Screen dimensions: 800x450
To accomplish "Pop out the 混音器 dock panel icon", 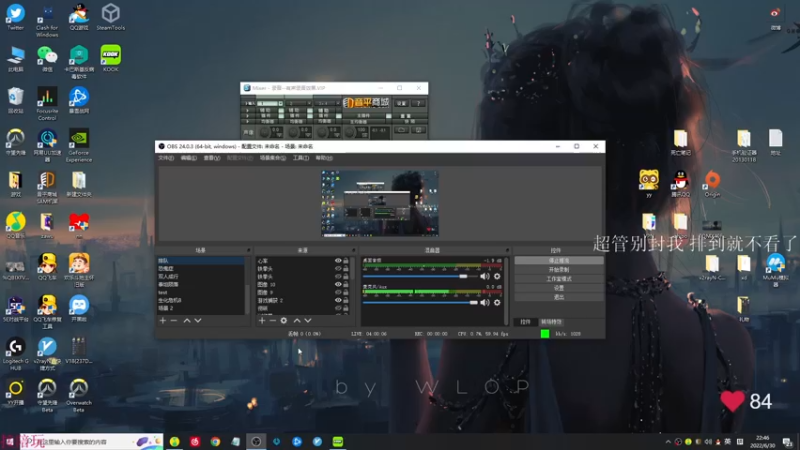I will pyautogui.click(x=507, y=251).
